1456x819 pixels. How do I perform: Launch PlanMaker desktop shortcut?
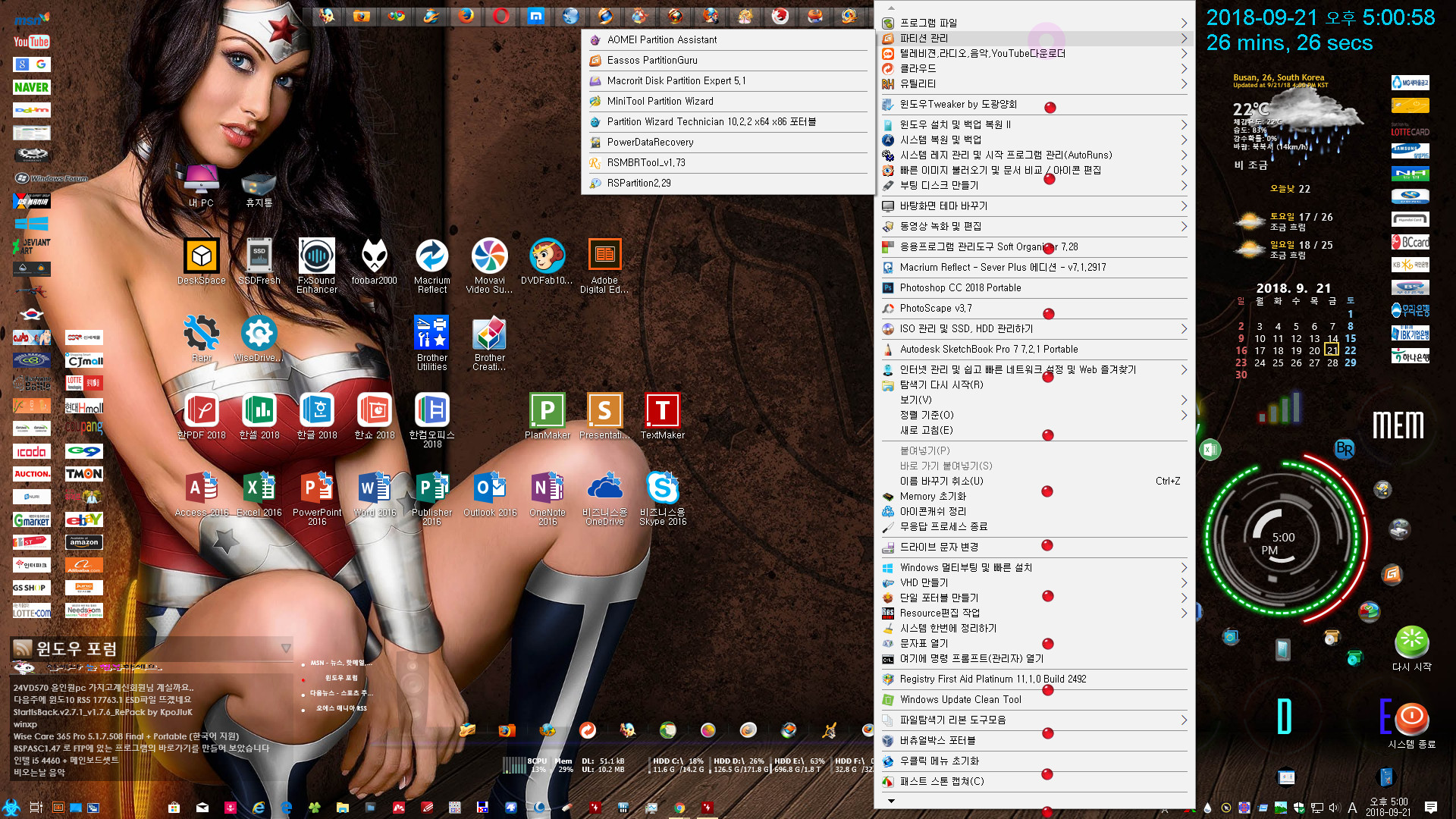point(548,416)
